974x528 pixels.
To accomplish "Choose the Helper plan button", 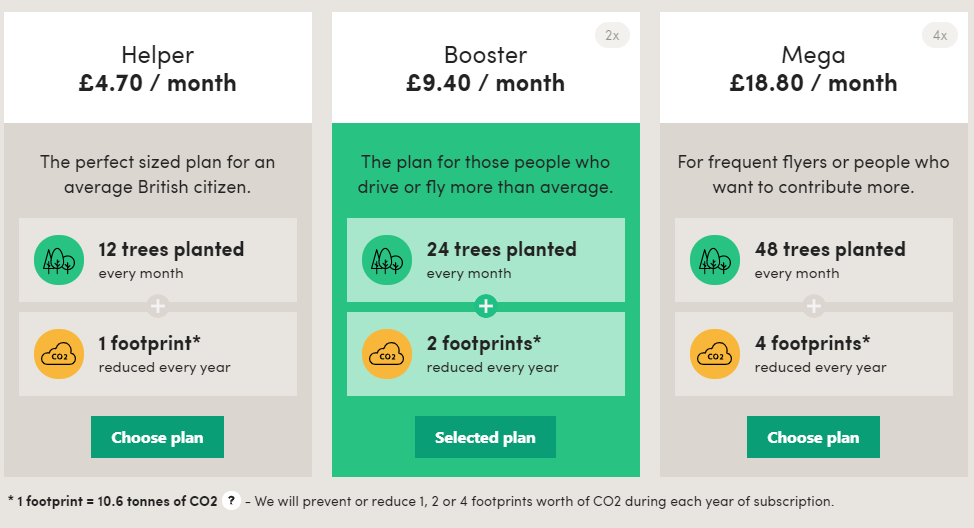I will (x=157, y=437).
